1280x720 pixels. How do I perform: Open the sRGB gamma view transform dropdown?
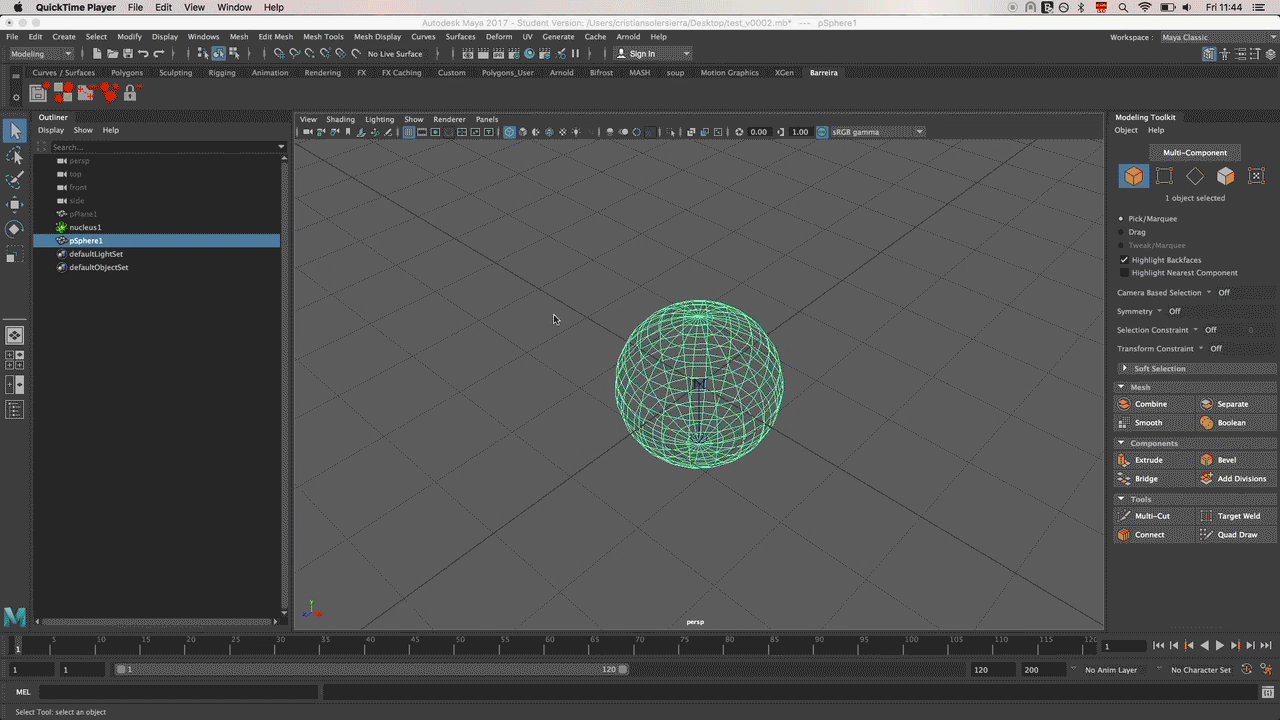tap(877, 132)
